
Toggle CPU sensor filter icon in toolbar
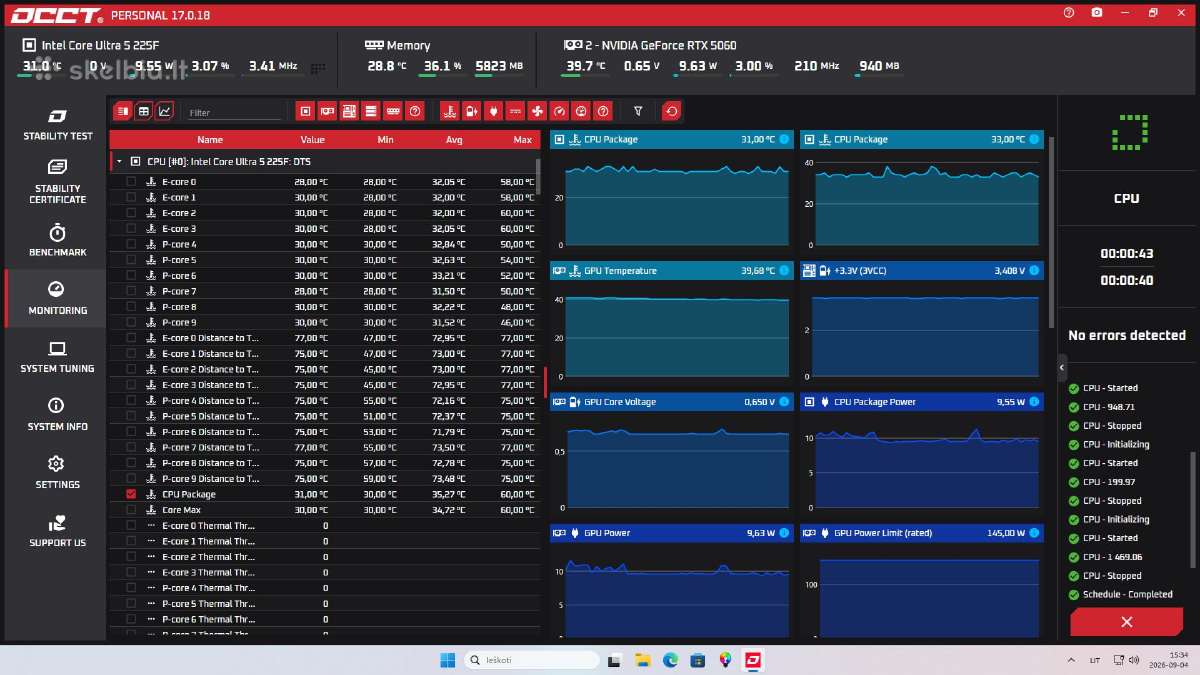click(306, 111)
